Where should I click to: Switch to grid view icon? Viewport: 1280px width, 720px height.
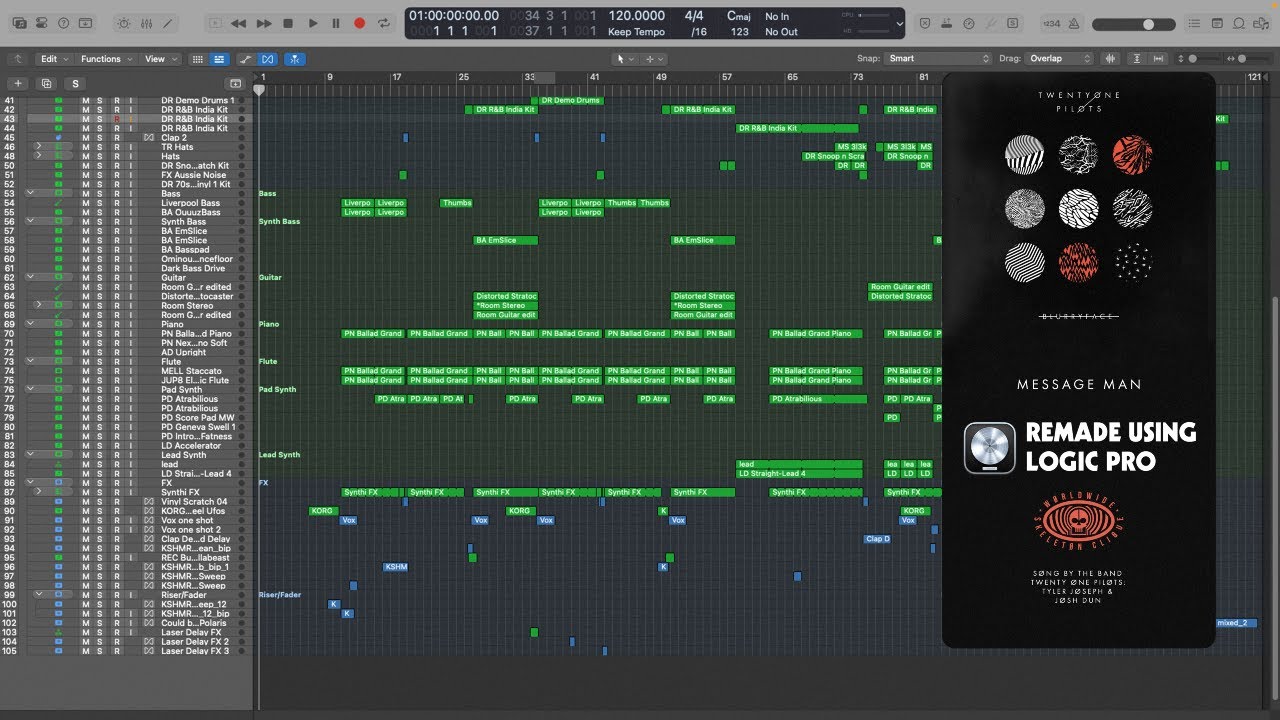tap(197, 59)
